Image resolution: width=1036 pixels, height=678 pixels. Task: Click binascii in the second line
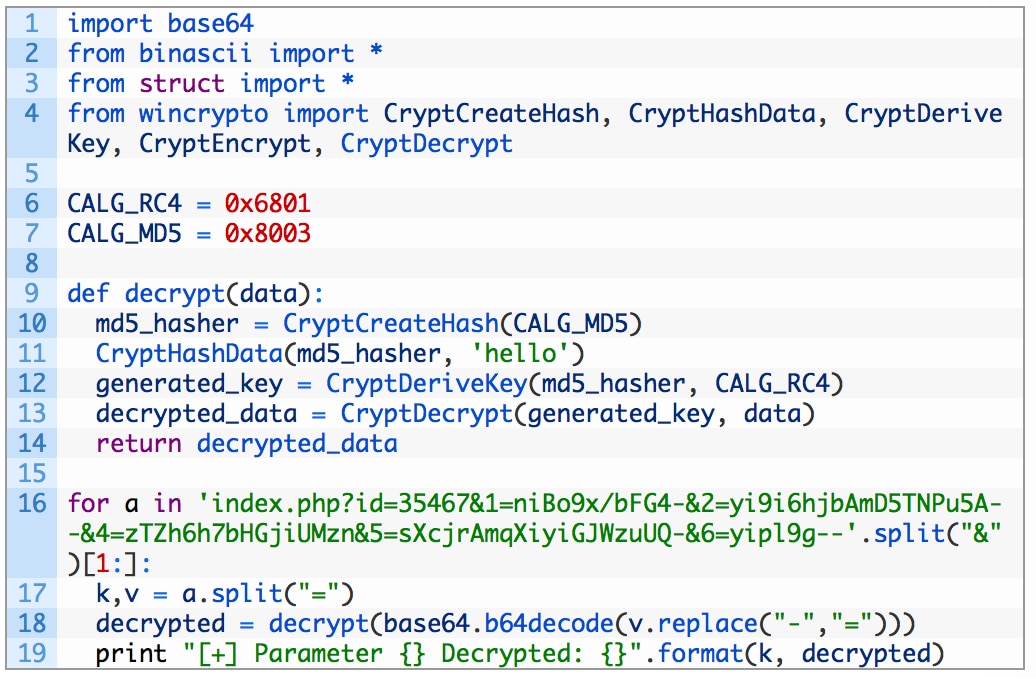197,53
